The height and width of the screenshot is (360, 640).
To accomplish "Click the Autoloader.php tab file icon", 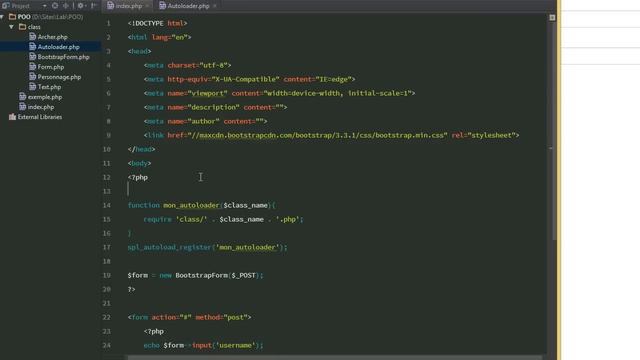I will click(x=162, y=5).
